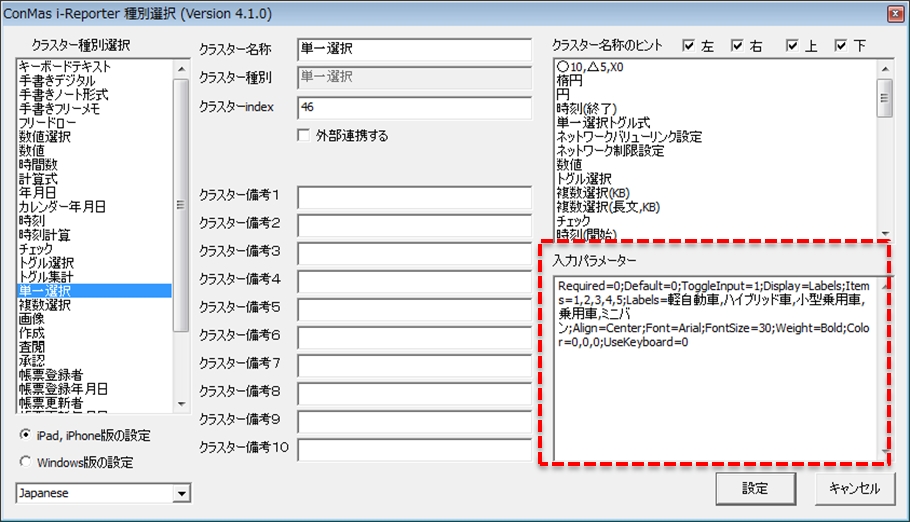Select the Windows版の設定 radio button
This screenshot has width=910, height=522.
pyautogui.click(x=25, y=462)
